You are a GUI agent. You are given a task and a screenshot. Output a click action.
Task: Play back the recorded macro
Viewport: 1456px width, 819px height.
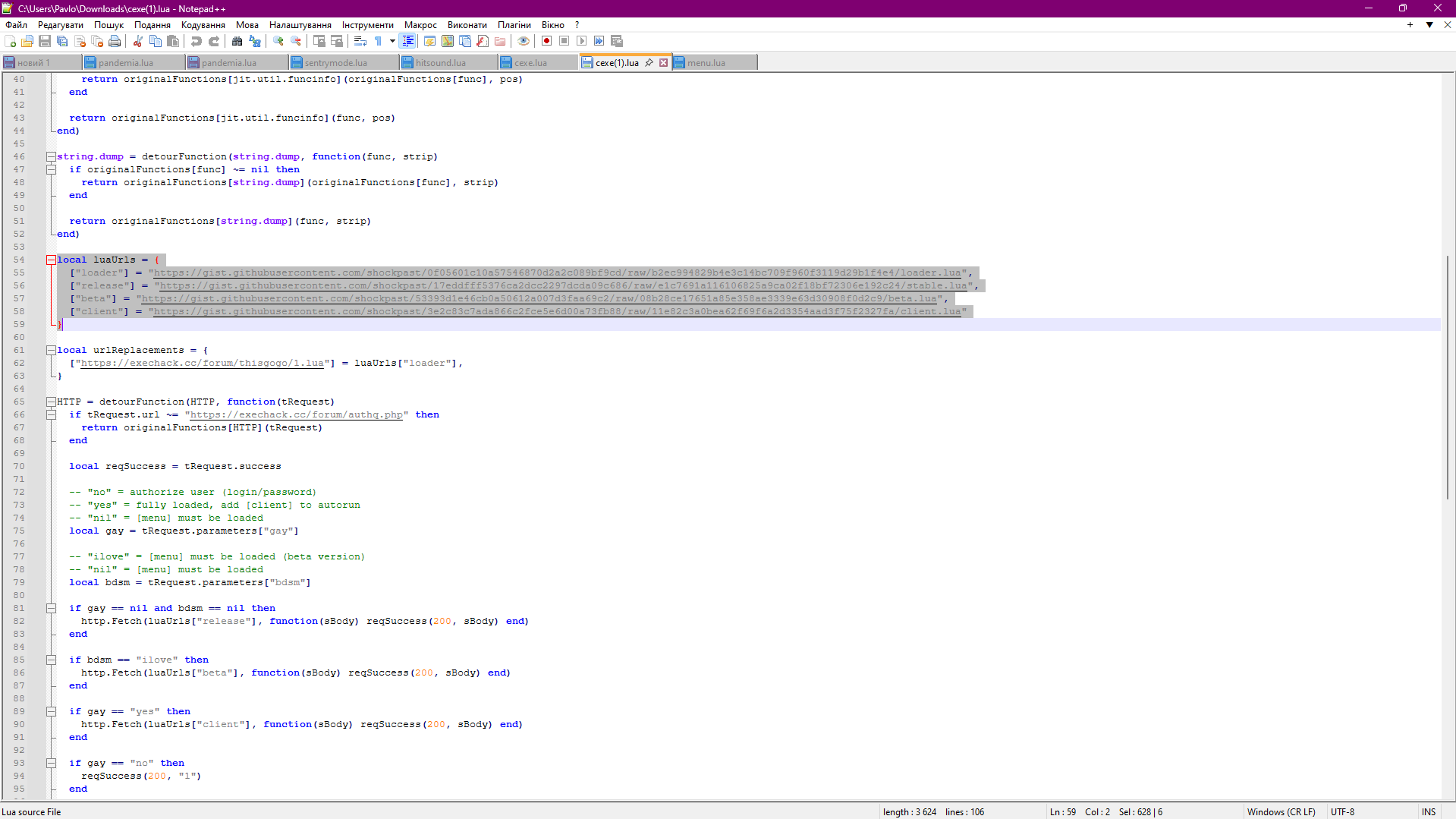point(581,41)
